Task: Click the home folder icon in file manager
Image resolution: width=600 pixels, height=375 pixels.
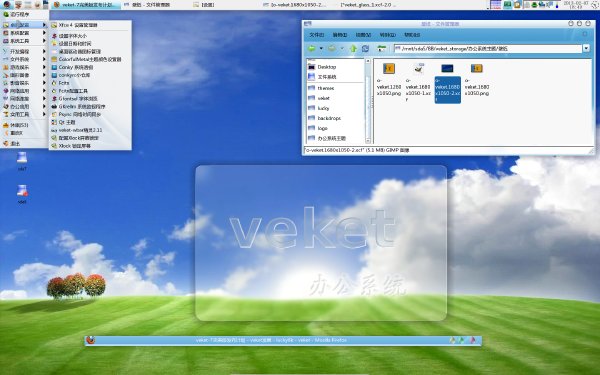Action: coord(382,49)
